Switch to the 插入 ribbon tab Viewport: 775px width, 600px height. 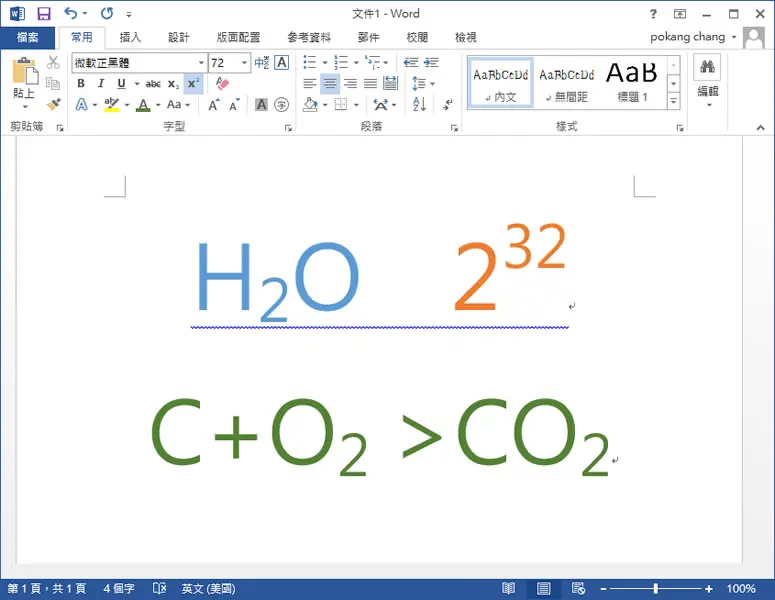click(x=130, y=37)
